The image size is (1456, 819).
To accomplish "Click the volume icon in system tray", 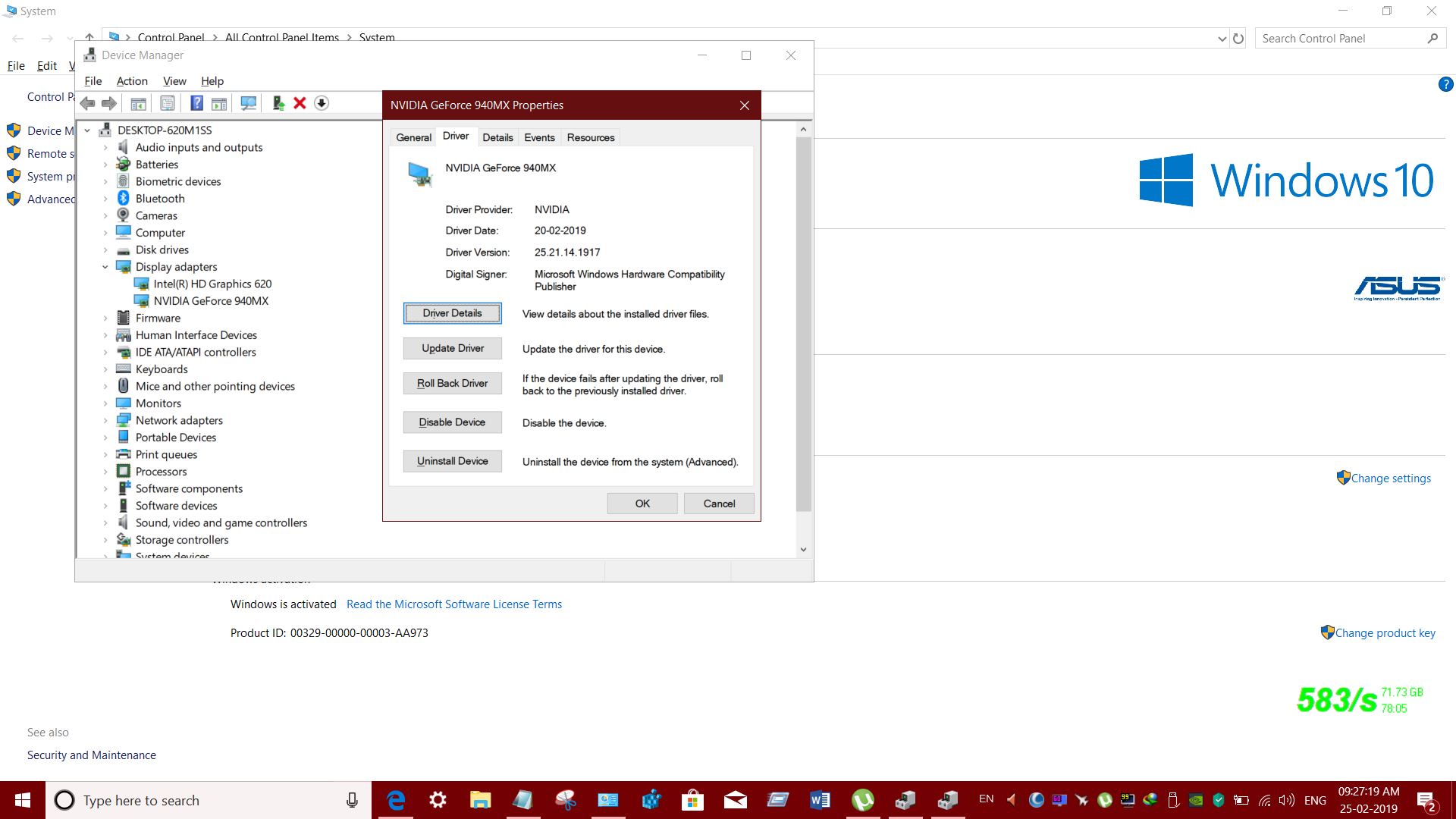I will (x=1287, y=800).
